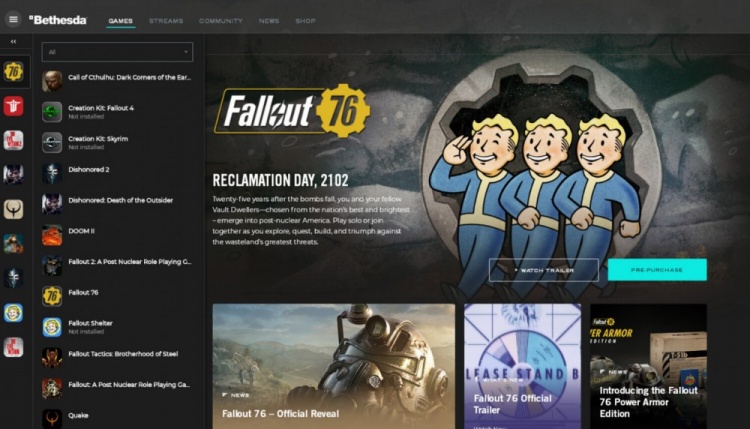Select the dark mask icon above Fallout Shelter in sidebar
Screen dimensions: 750x429
click(x=13, y=278)
